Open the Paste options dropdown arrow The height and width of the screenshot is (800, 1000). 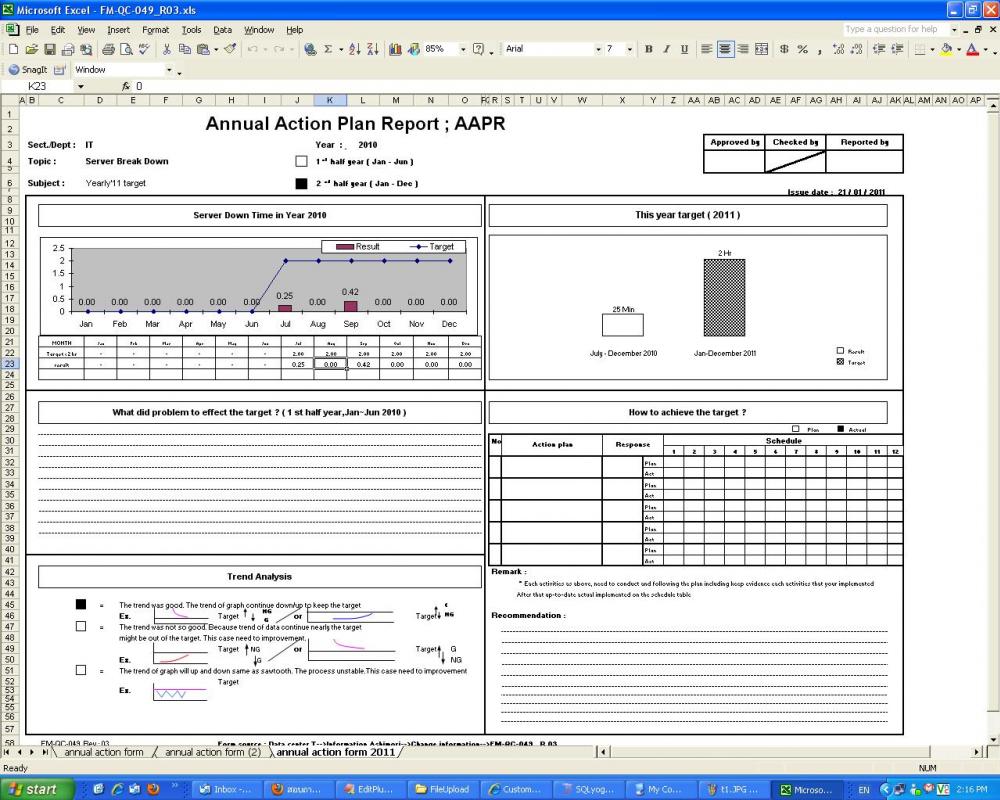click(x=216, y=49)
